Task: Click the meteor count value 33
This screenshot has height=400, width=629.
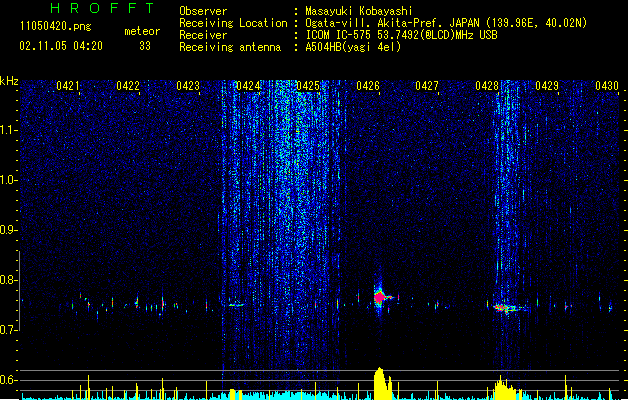Action: coord(145,46)
